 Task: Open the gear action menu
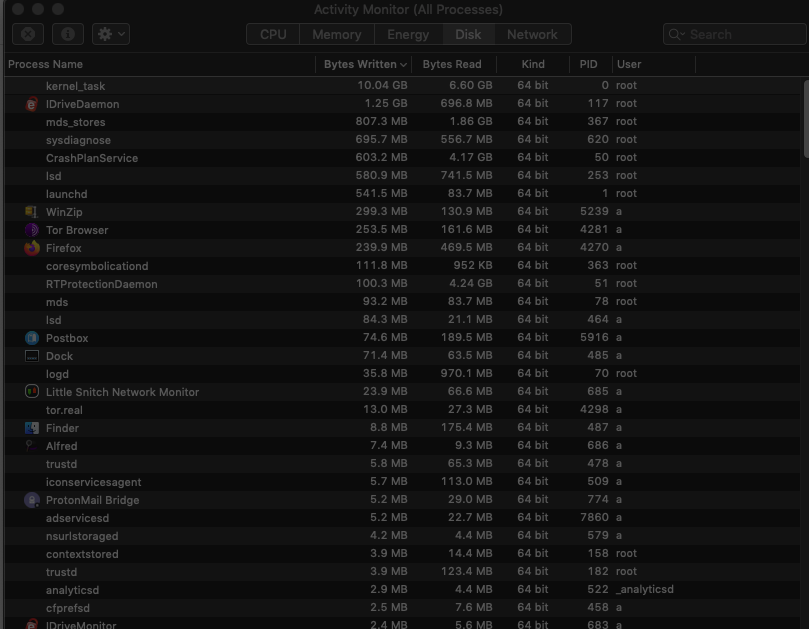click(x=111, y=34)
